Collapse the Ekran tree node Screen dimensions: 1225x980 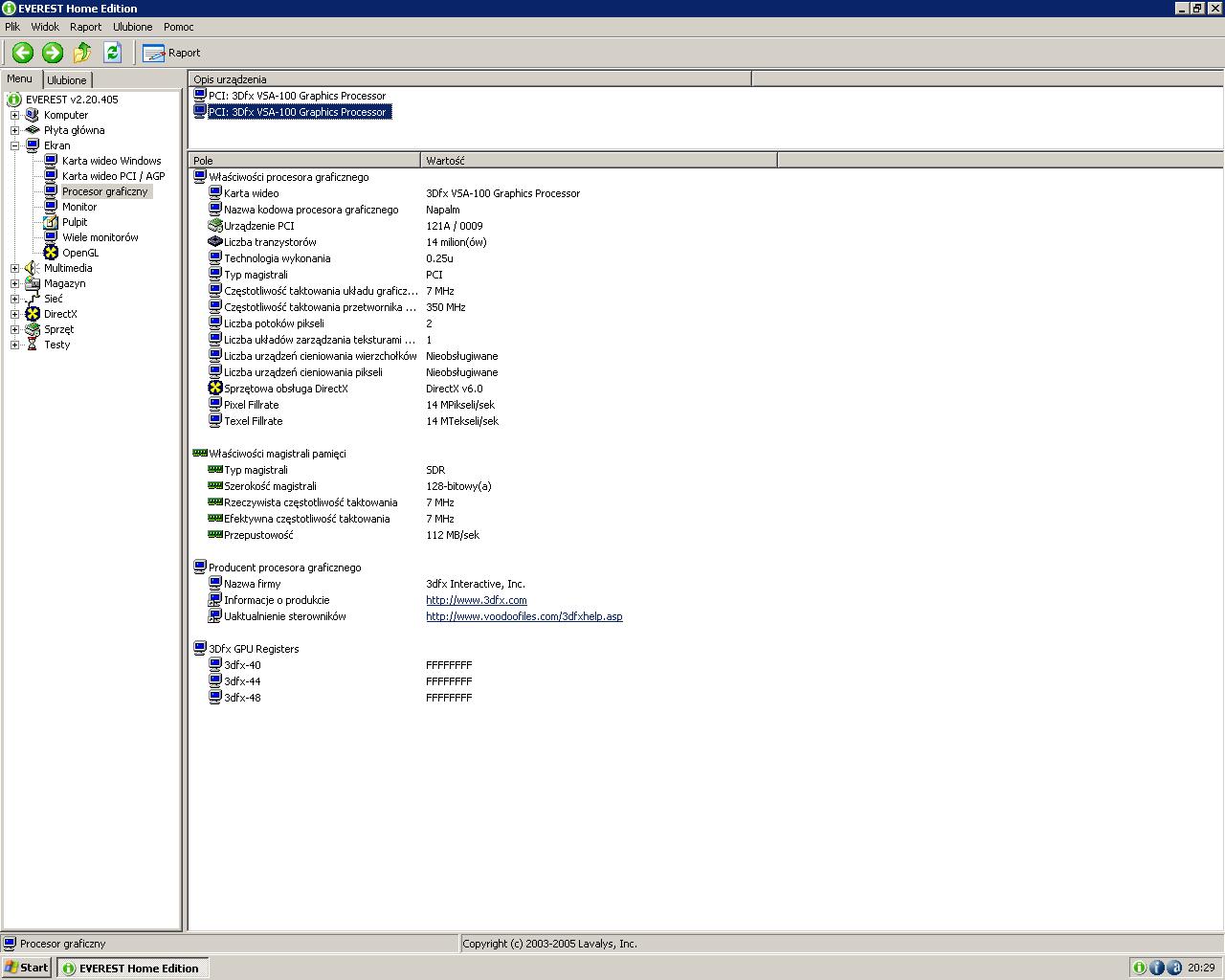tap(15, 145)
